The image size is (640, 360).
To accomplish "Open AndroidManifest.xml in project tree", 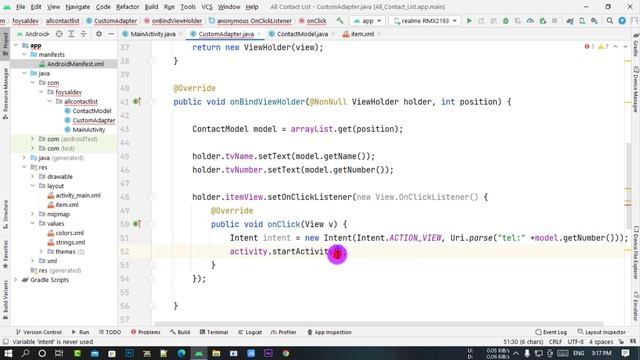I will [75, 64].
